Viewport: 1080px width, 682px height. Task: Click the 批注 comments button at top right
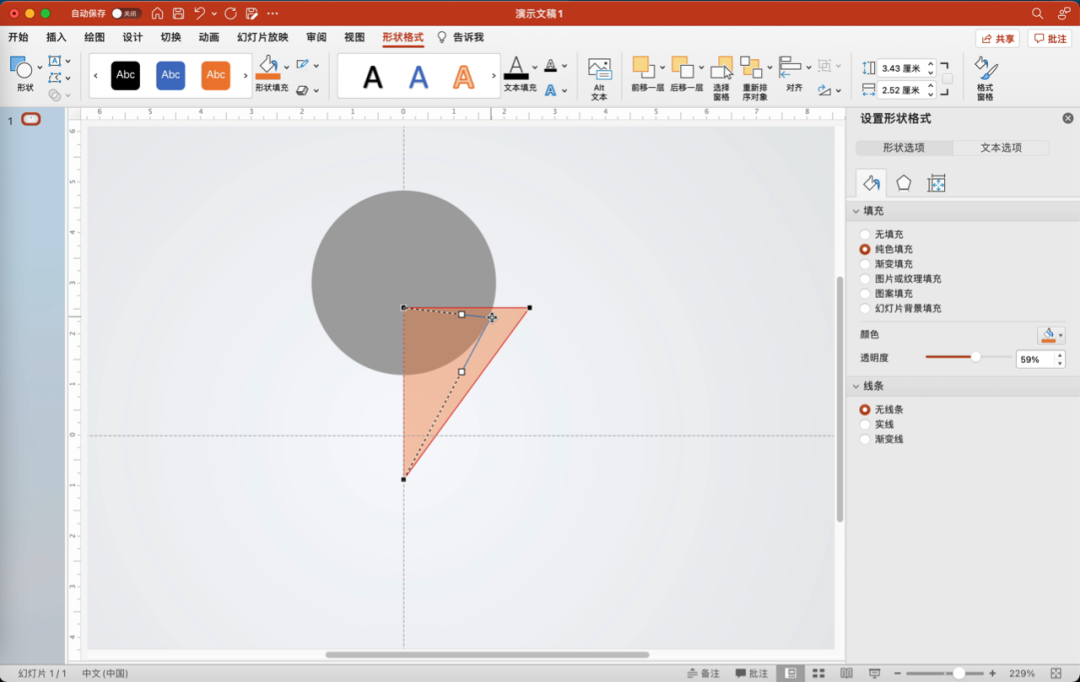click(1050, 39)
